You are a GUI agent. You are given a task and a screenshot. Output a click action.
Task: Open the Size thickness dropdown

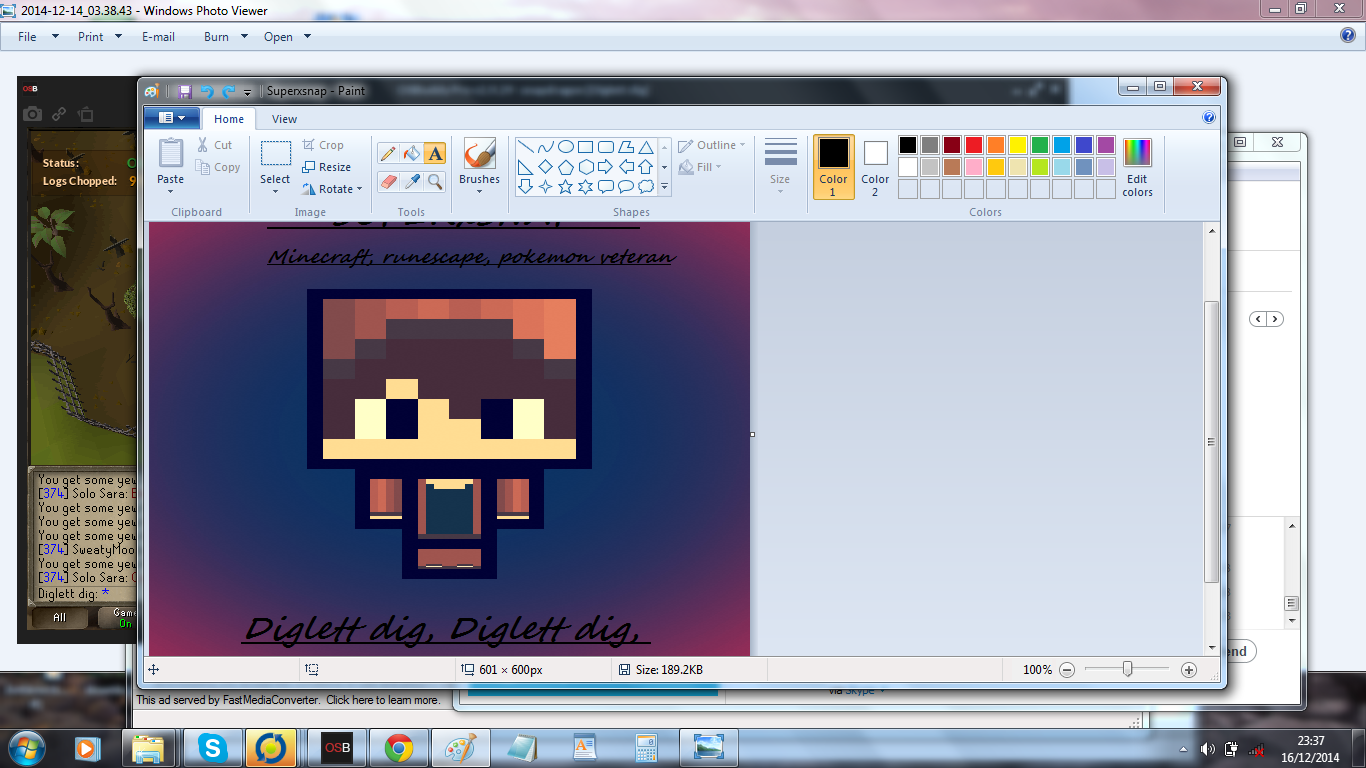click(x=781, y=166)
